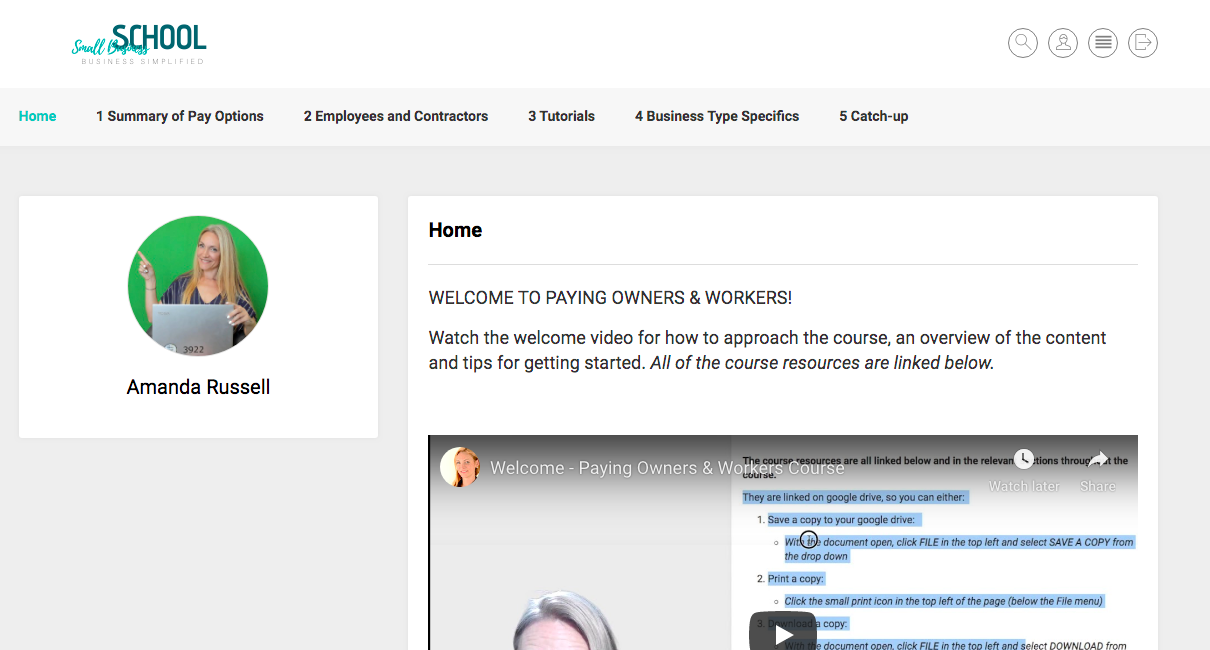Click the Amanda Russell name text

[x=198, y=387]
